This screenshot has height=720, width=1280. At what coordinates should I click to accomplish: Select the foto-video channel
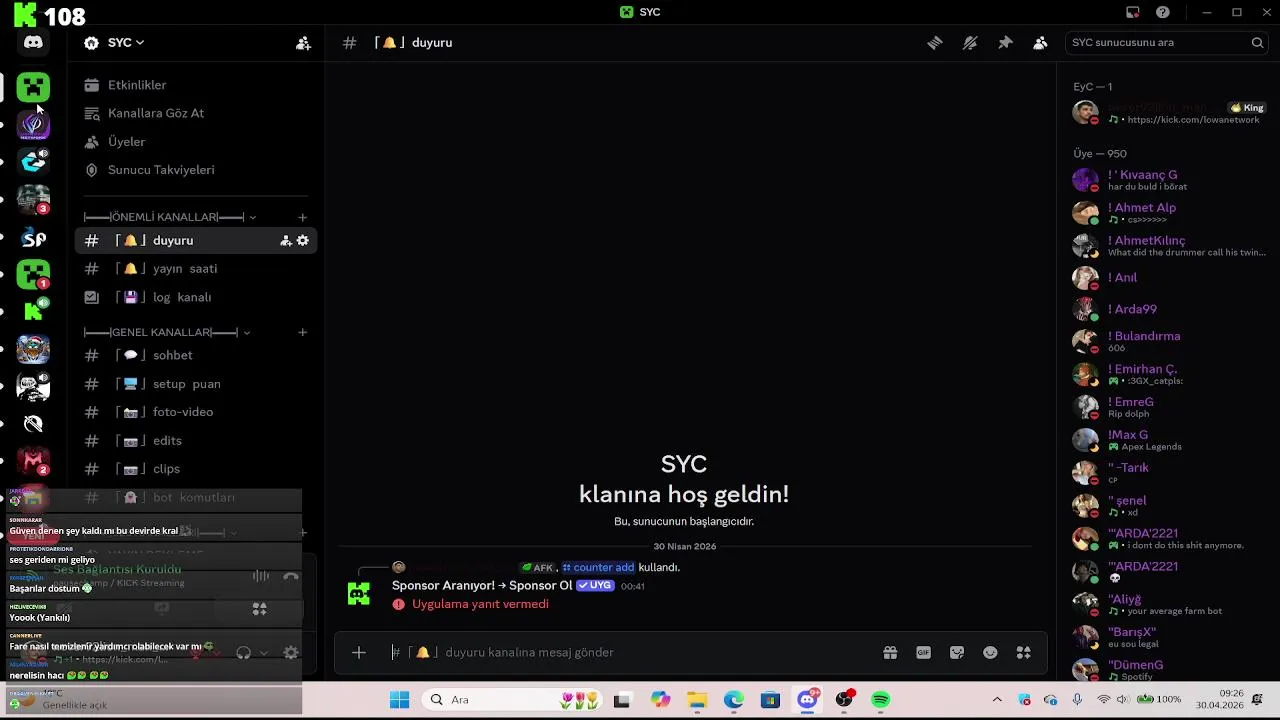pos(196,412)
